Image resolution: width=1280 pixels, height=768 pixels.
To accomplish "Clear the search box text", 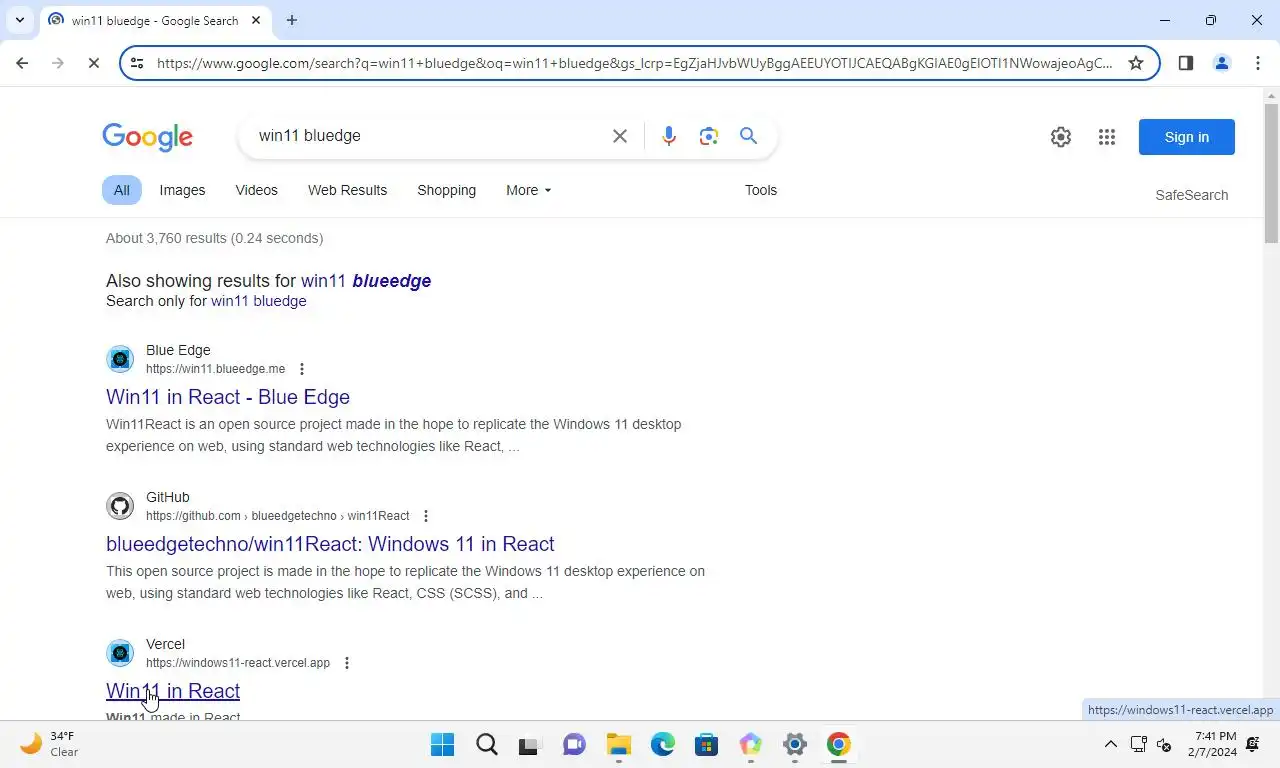I will 620,136.
